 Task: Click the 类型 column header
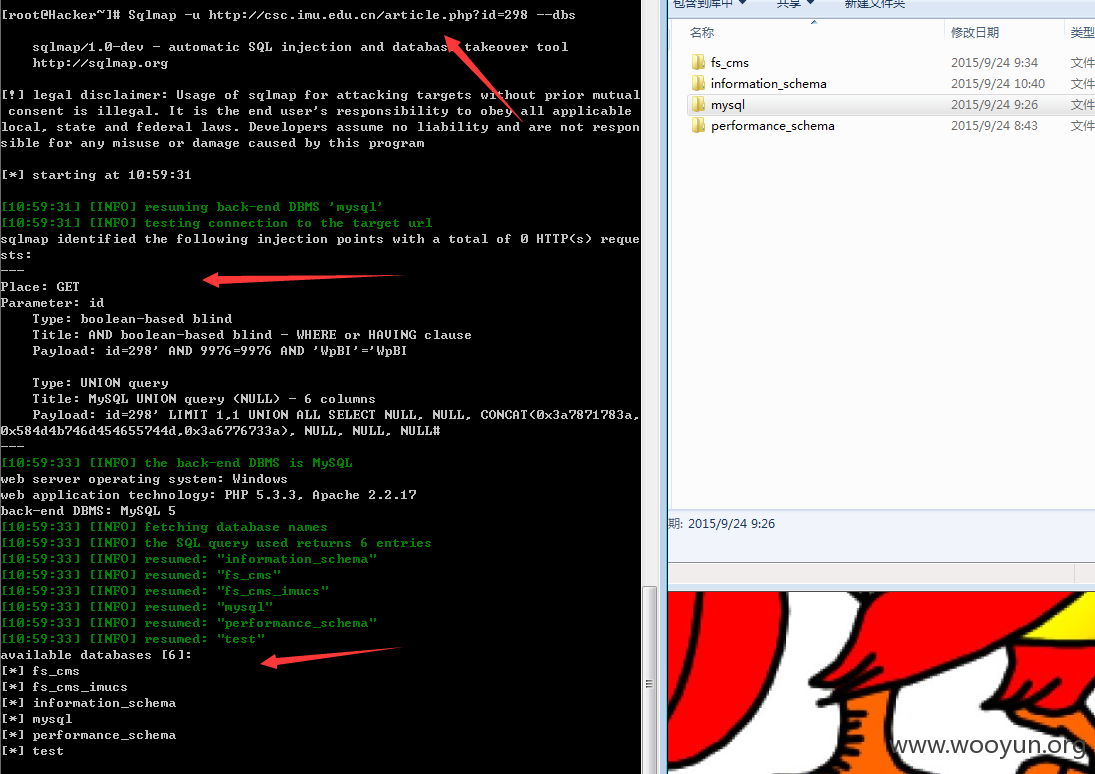pyautogui.click(x=1082, y=32)
